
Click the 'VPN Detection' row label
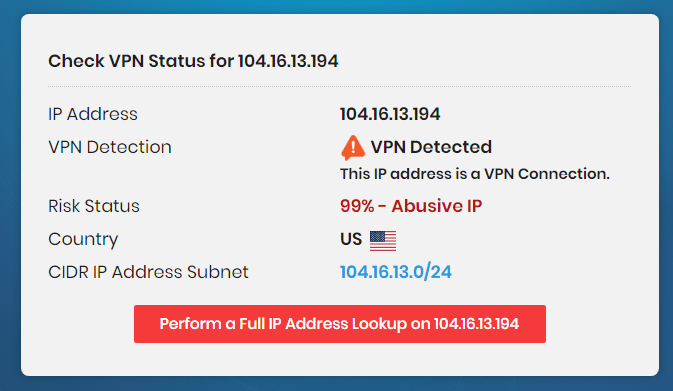(110, 147)
